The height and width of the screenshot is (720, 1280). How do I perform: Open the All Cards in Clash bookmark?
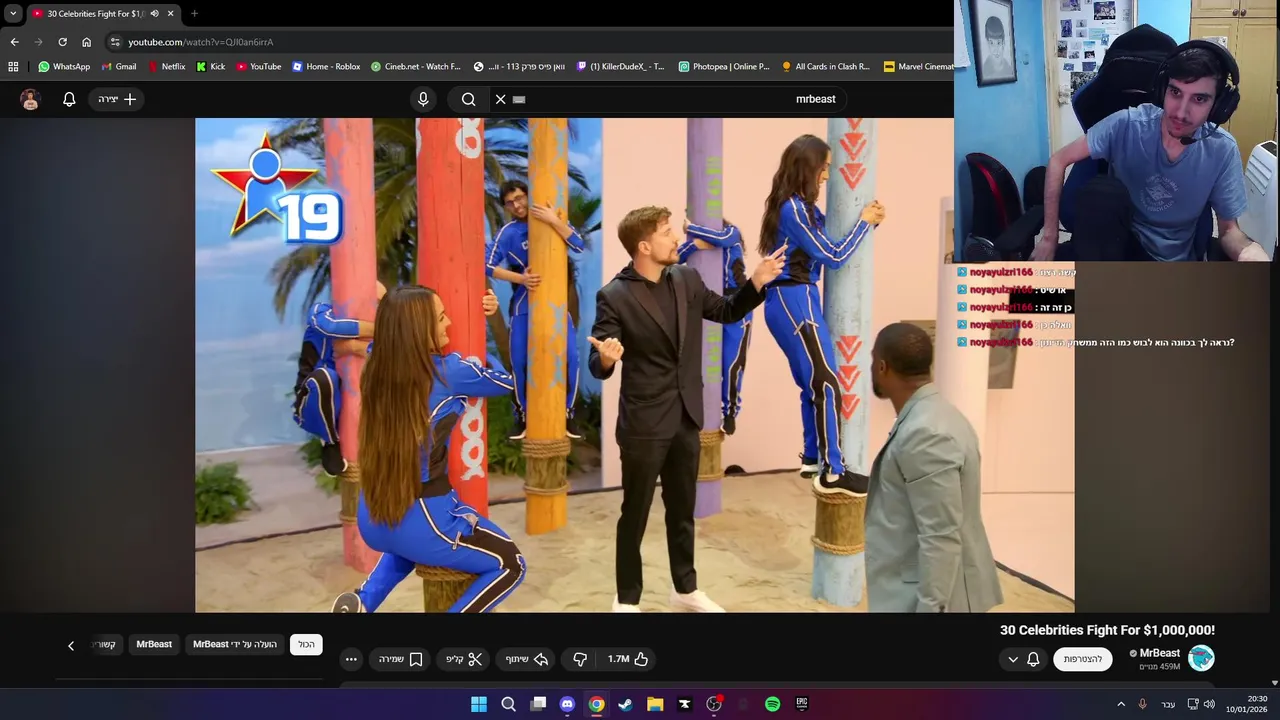[826, 67]
